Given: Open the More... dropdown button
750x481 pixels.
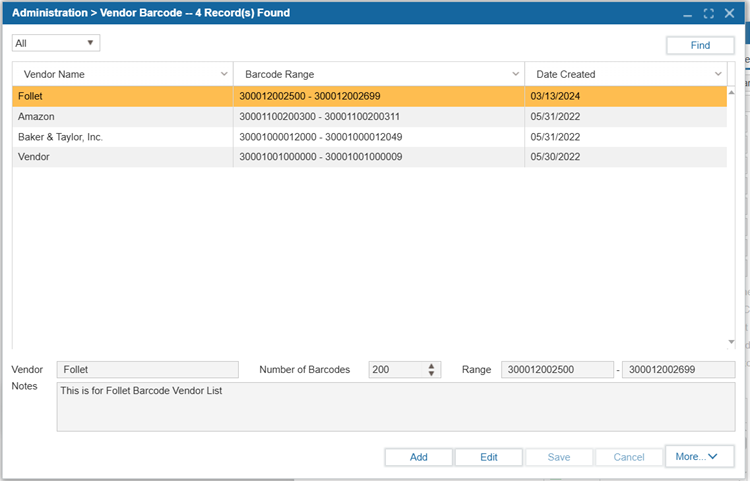Looking at the screenshot, I should [x=699, y=457].
